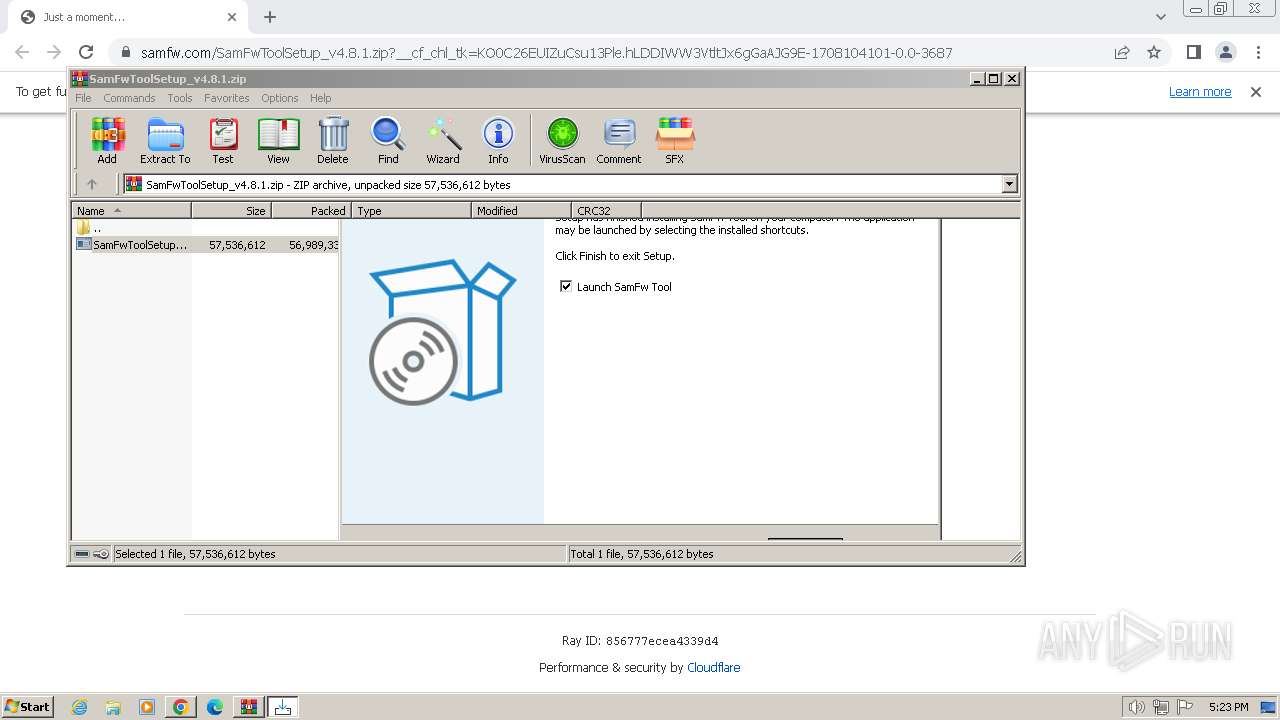Click the Chrome address bar URL
This screenshot has height=720, width=1280.
click(546, 52)
